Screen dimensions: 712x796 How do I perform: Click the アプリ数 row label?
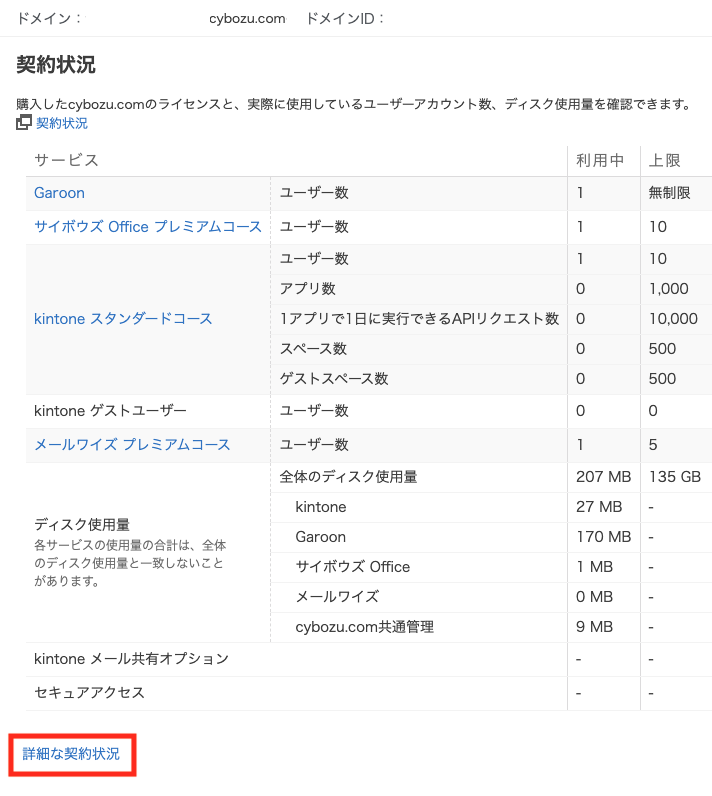click(308, 289)
